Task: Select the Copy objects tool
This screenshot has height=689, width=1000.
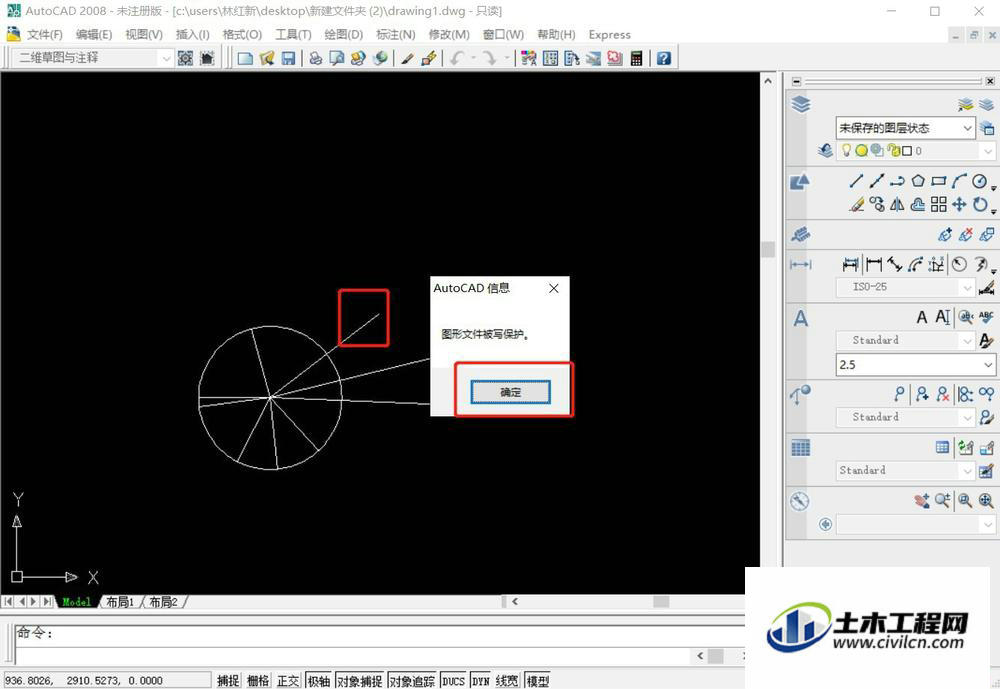Action: (877, 204)
